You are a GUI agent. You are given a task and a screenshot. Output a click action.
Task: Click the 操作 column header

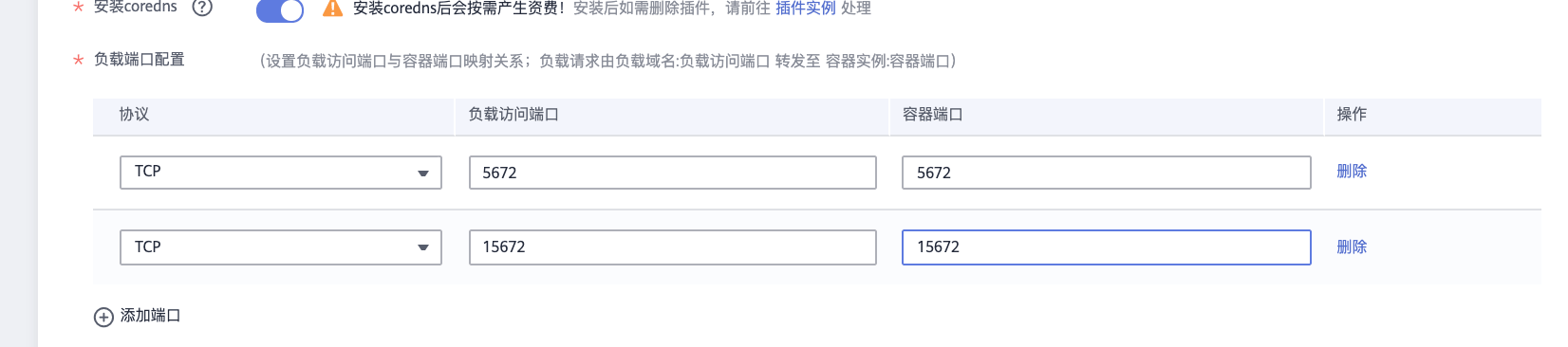tap(1352, 115)
